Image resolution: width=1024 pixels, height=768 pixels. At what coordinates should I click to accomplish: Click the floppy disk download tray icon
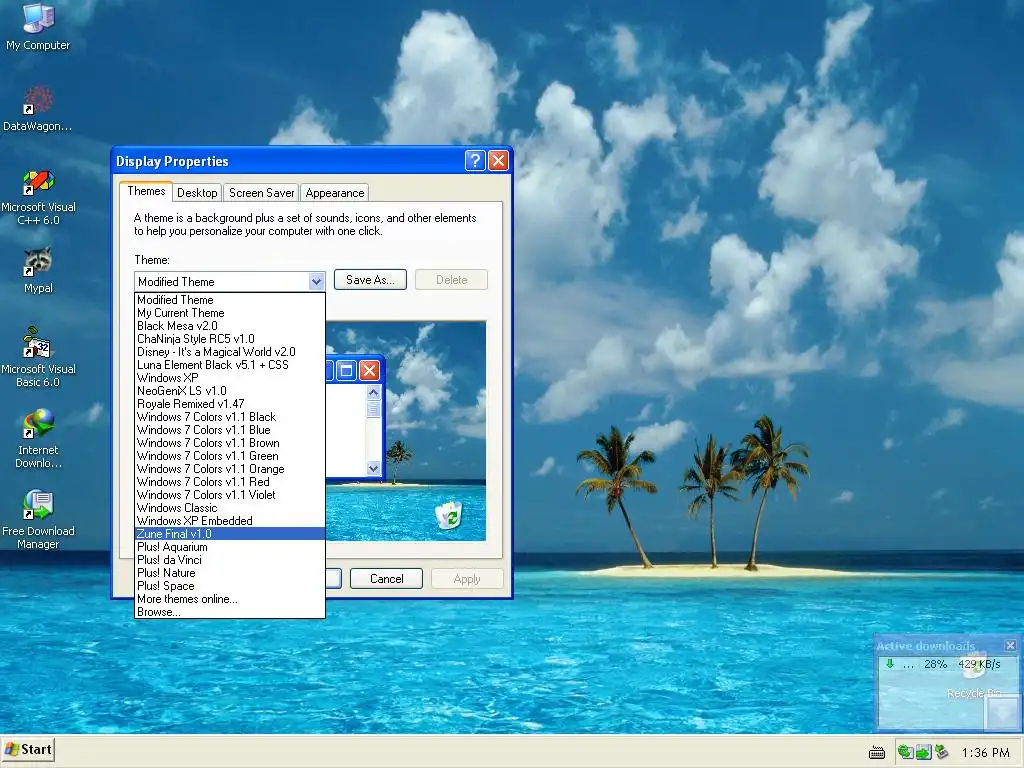pyautogui.click(x=923, y=752)
